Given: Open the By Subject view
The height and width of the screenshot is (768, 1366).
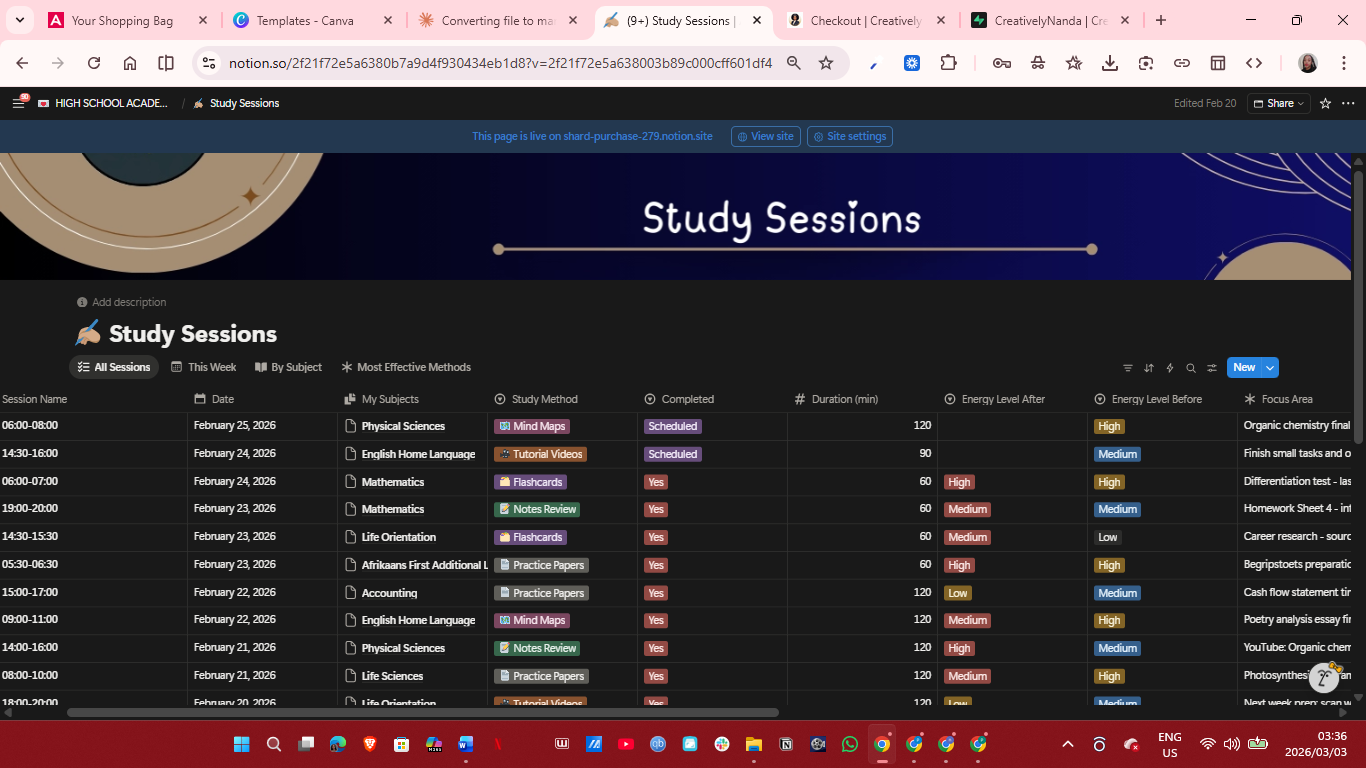Looking at the screenshot, I should click(x=288, y=367).
